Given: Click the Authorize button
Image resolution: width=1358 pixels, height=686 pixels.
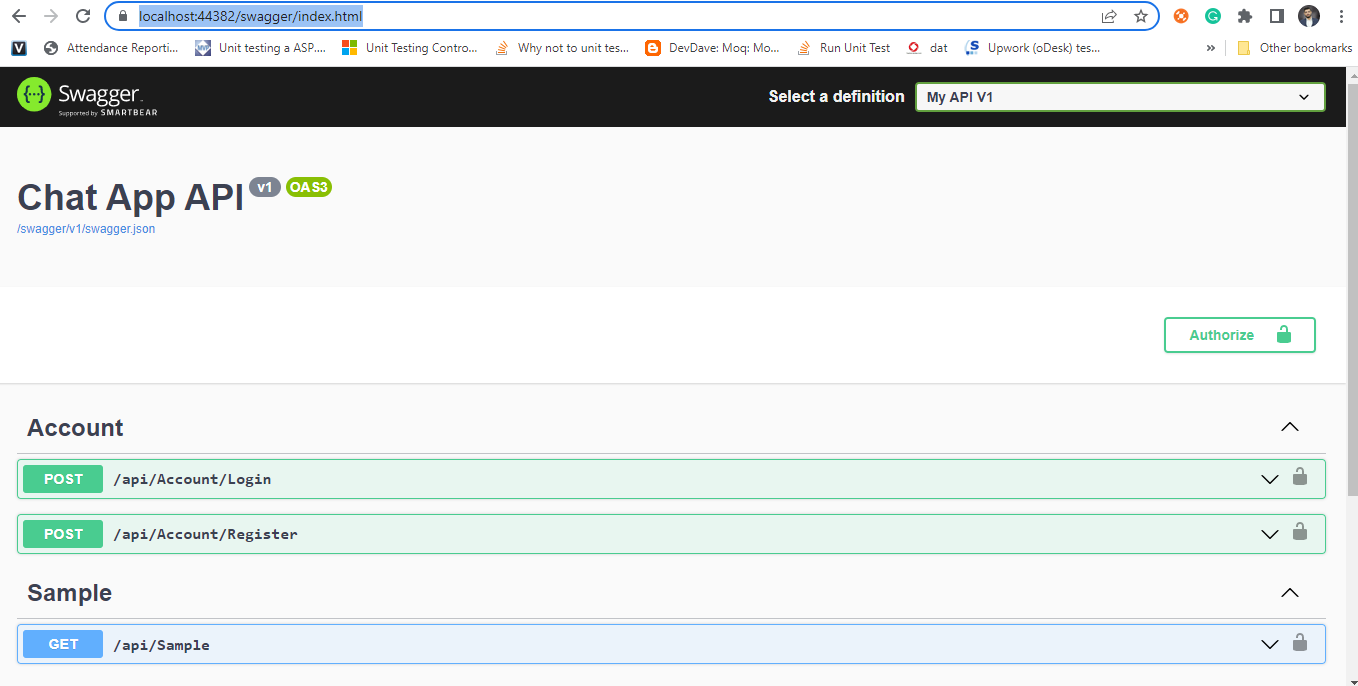Looking at the screenshot, I should 1239,334.
